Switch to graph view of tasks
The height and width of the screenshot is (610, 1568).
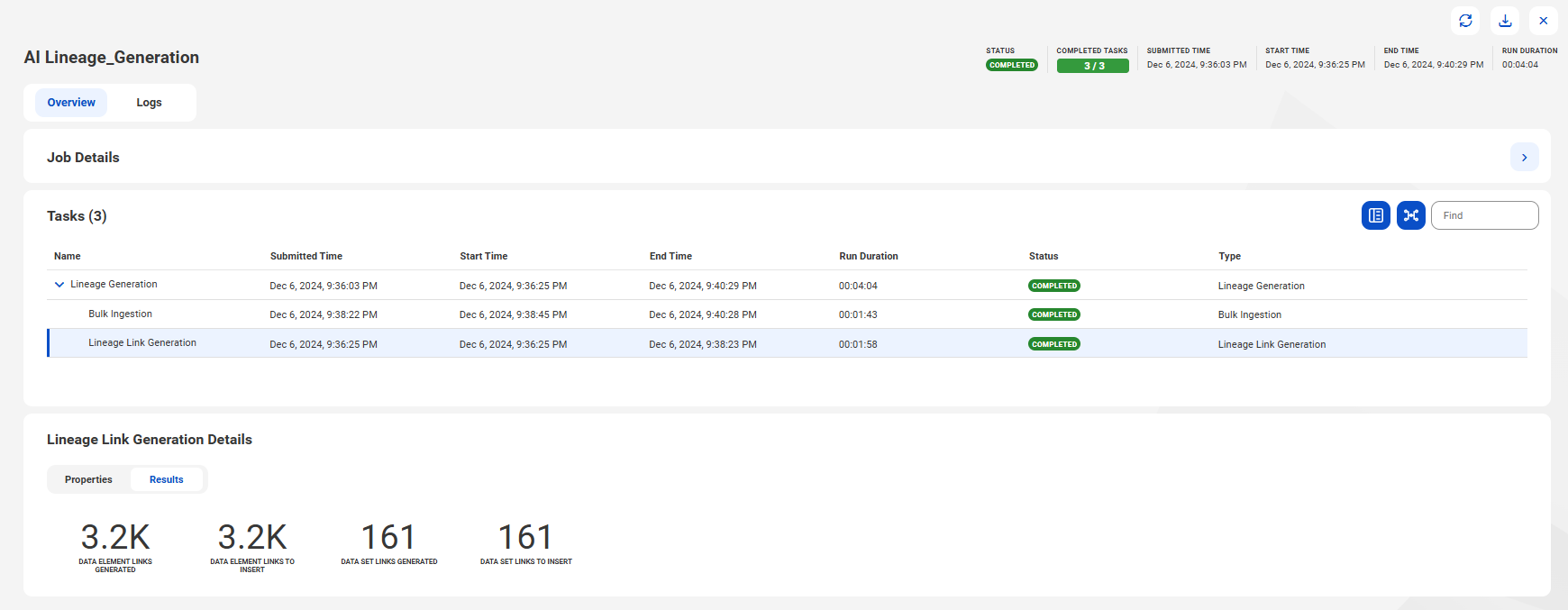click(x=1411, y=215)
